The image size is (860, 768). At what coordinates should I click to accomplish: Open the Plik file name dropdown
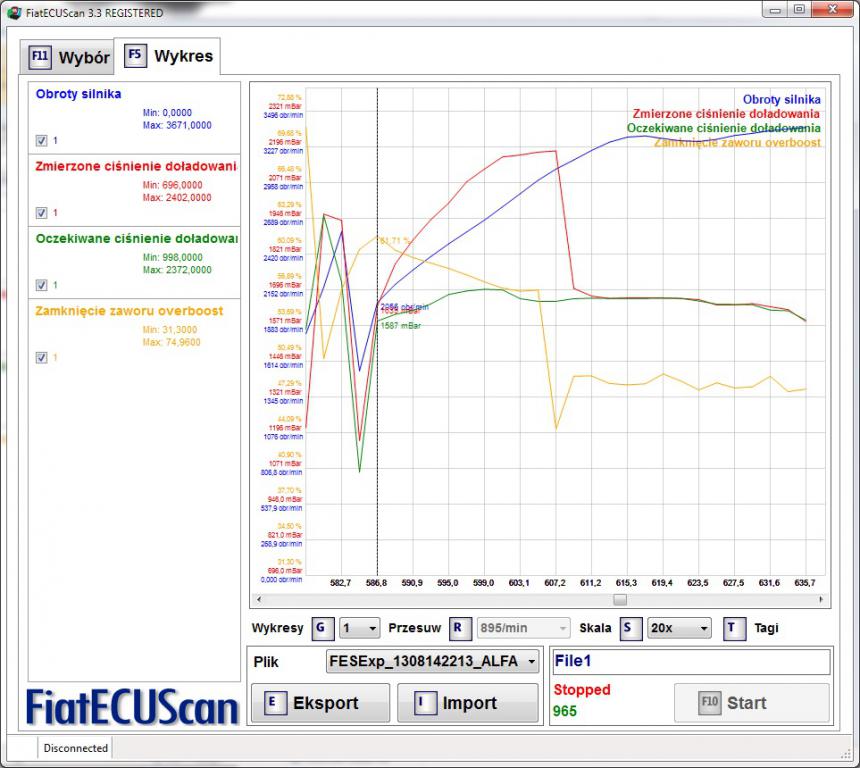coord(432,662)
